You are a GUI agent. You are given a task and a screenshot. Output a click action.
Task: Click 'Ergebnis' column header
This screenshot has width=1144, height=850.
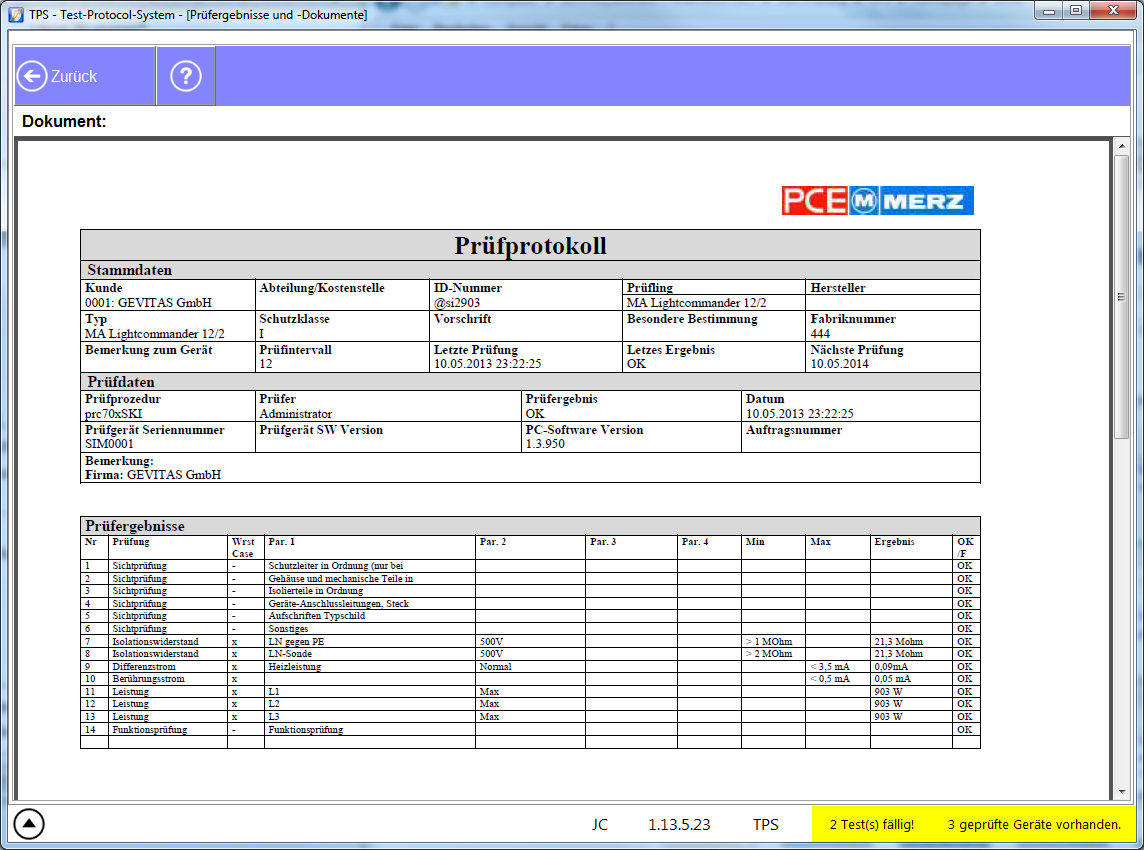(x=894, y=542)
